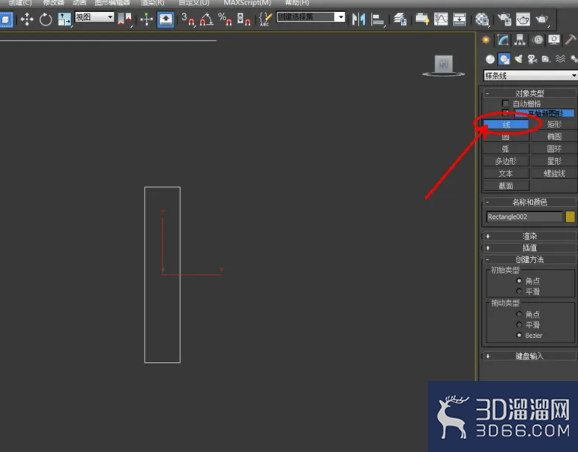This screenshot has width=578, height=452.
Task: Toggle the 3D Snaps icon
Action: pyautogui.click(x=188, y=19)
